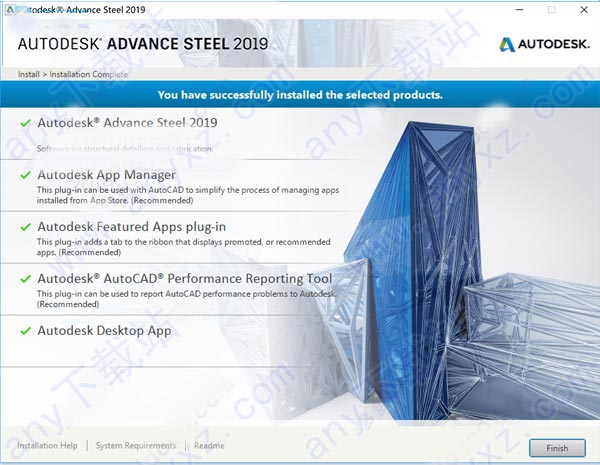
Task: Click the 'Install > Installation Complete' breadcrumb text
Action: click(x=73, y=74)
